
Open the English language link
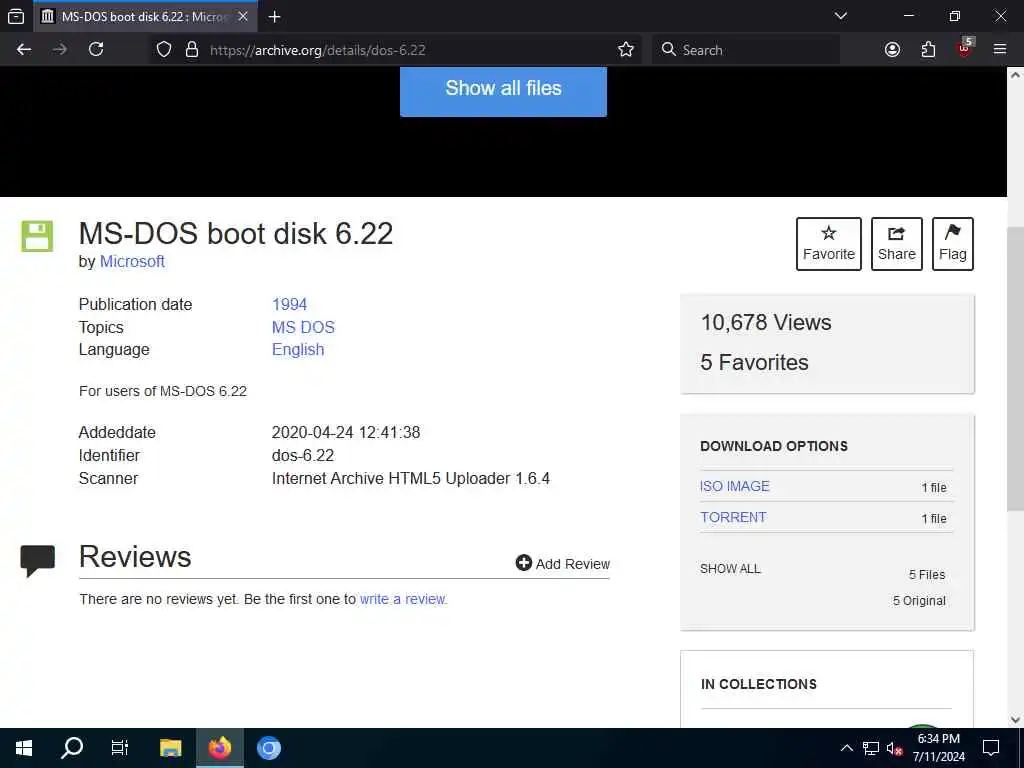click(298, 349)
